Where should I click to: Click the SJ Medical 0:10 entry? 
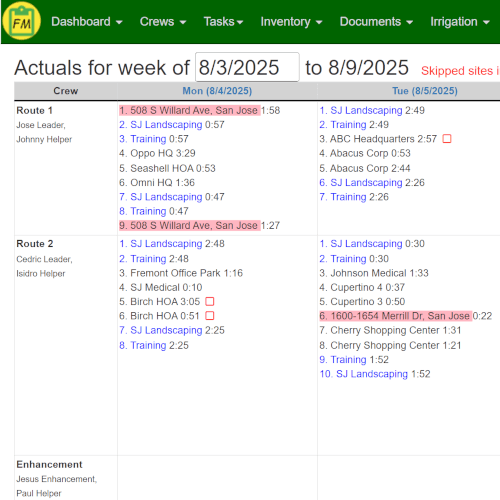coord(161,287)
